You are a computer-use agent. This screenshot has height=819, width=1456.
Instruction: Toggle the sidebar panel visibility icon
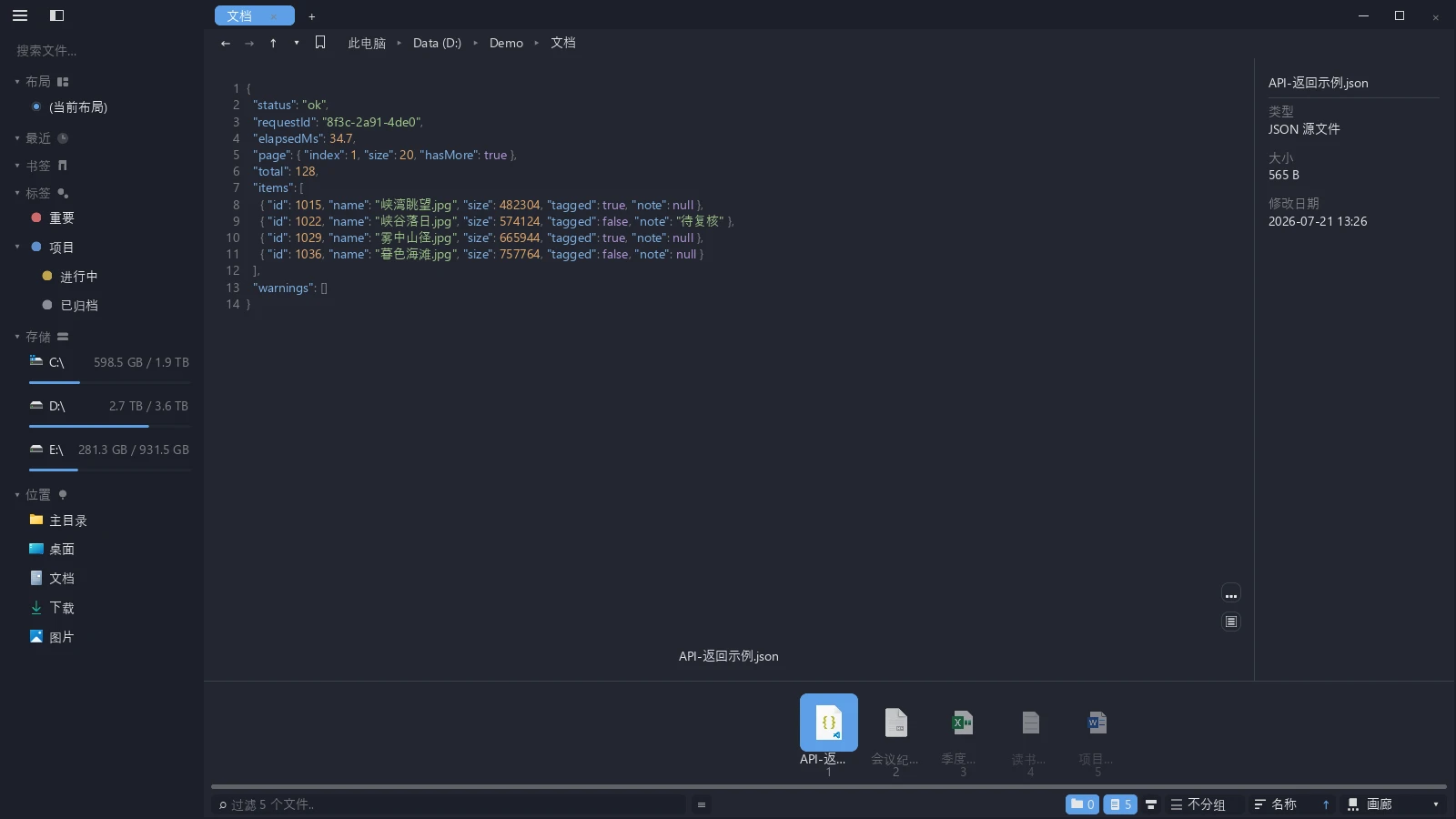(x=56, y=15)
